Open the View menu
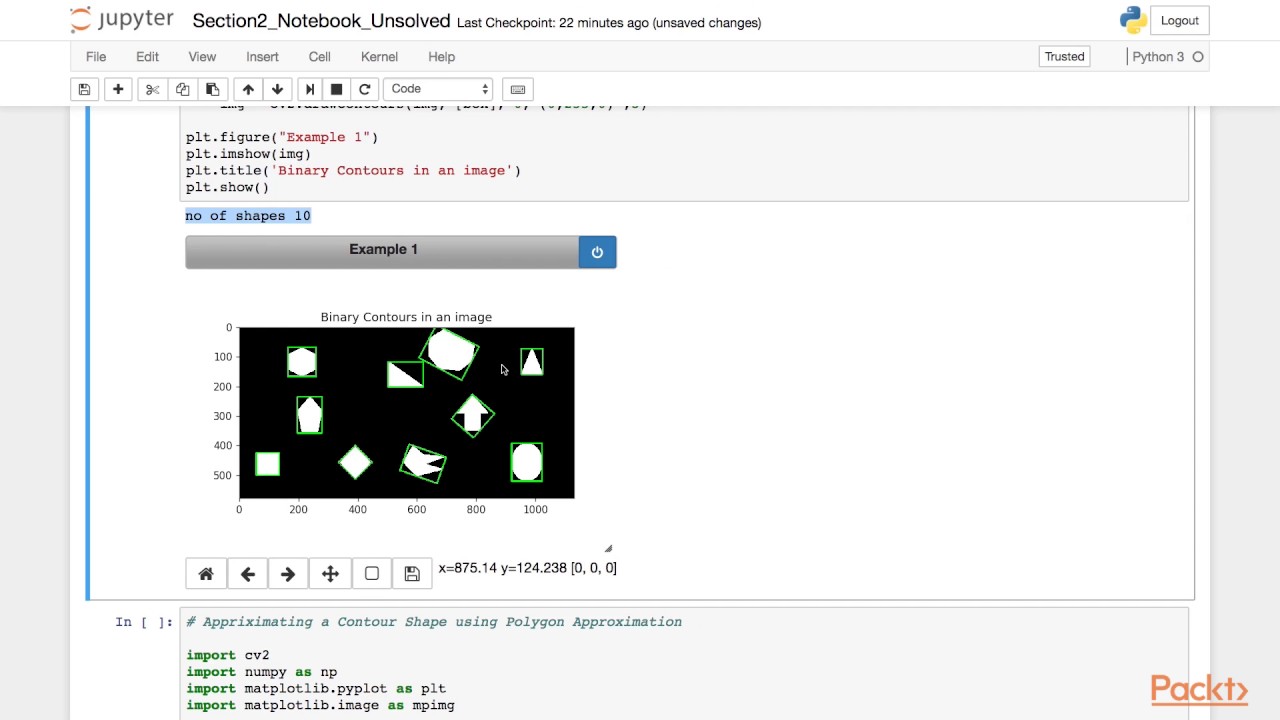Screen dimensions: 1280x720 (202, 57)
